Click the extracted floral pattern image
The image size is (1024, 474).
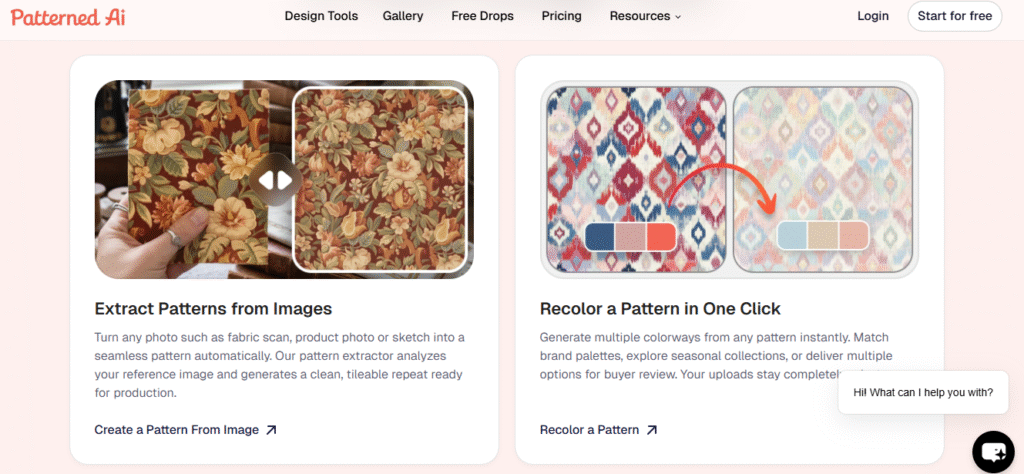pos(380,180)
